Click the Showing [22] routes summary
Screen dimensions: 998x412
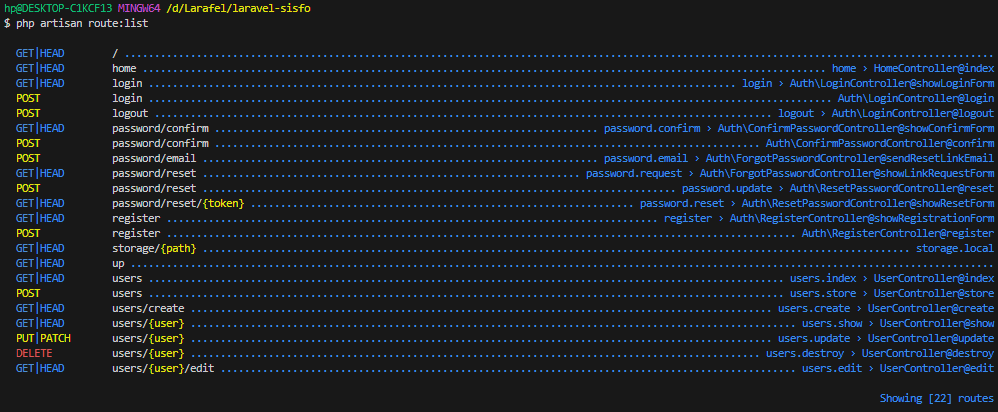click(x=936, y=398)
